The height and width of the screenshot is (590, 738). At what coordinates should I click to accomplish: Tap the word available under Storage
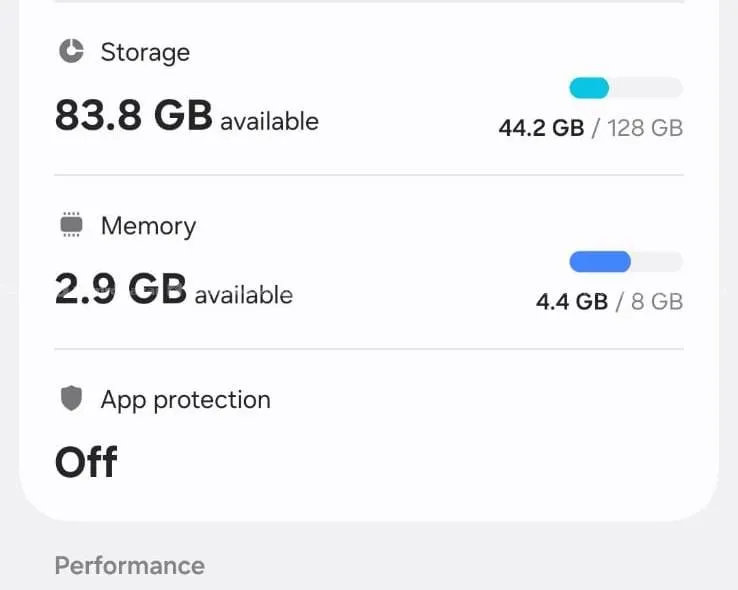coord(269,122)
